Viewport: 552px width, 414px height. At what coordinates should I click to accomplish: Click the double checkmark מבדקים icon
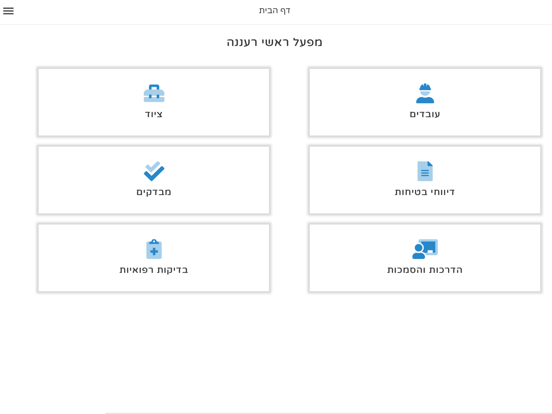(x=154, y=171)
